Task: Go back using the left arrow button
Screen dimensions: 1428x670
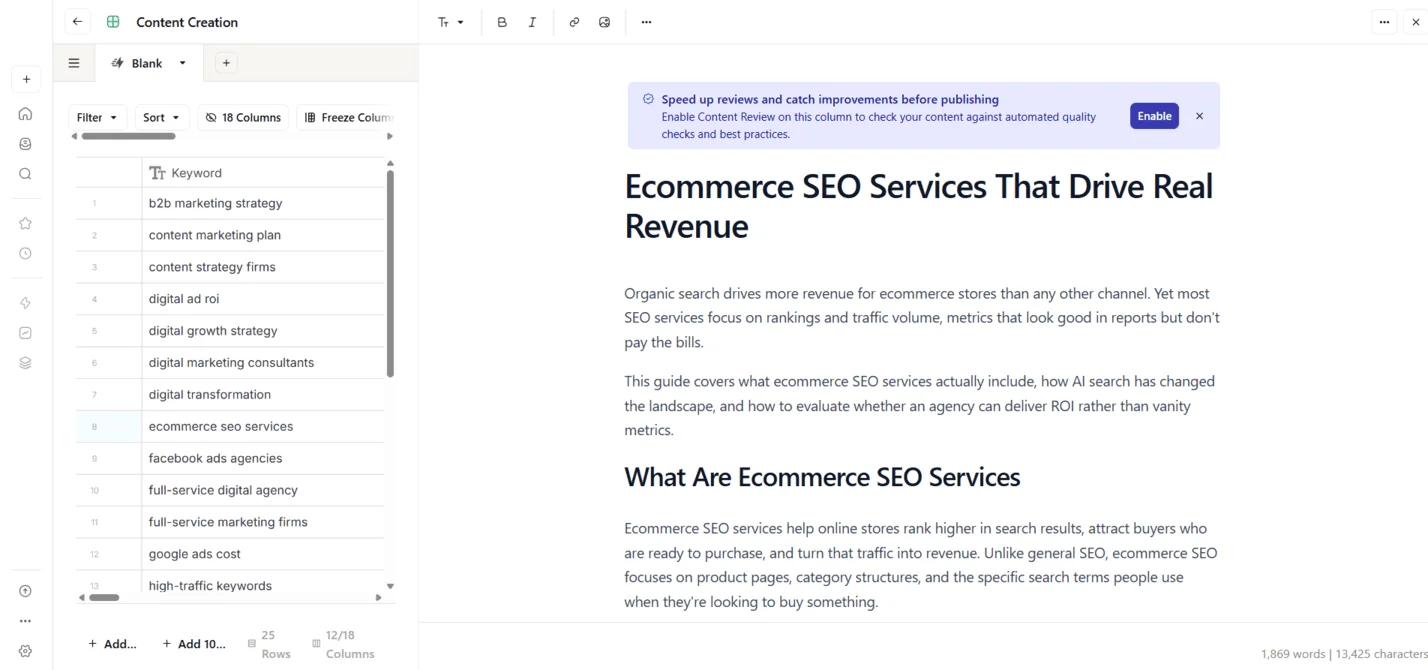Action: click(x=77, y=22)
